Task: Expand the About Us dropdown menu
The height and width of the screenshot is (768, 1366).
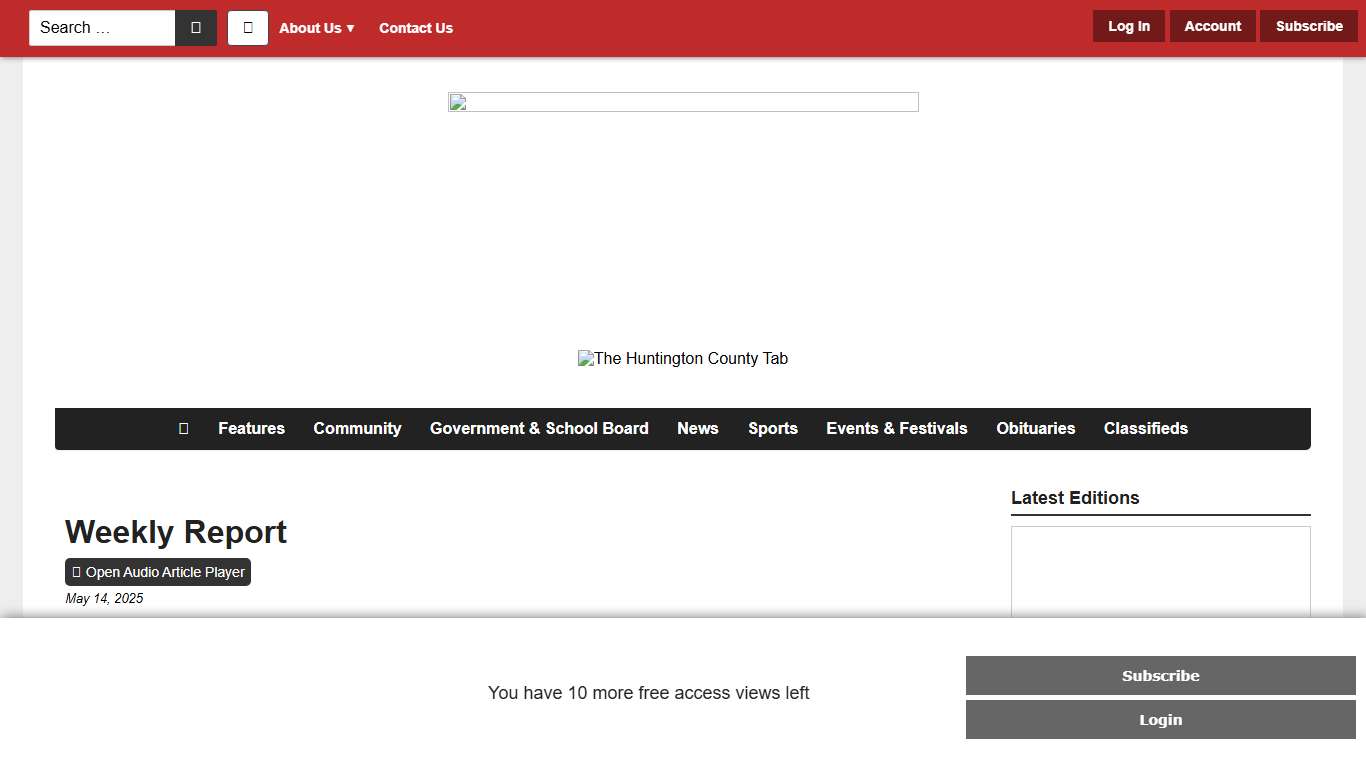Action: point(316,28)
